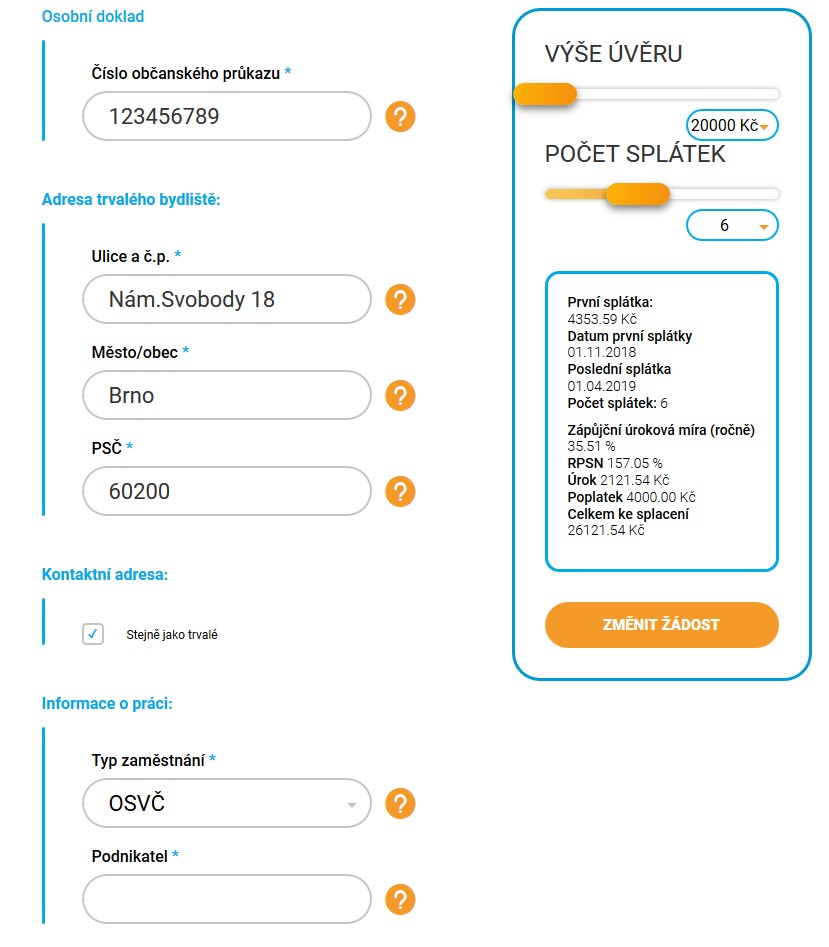Image resolution: width=829 pixels, height=947 pixels.
Task: Open help icon for PSČ field
Action: [x=400, y=492]
